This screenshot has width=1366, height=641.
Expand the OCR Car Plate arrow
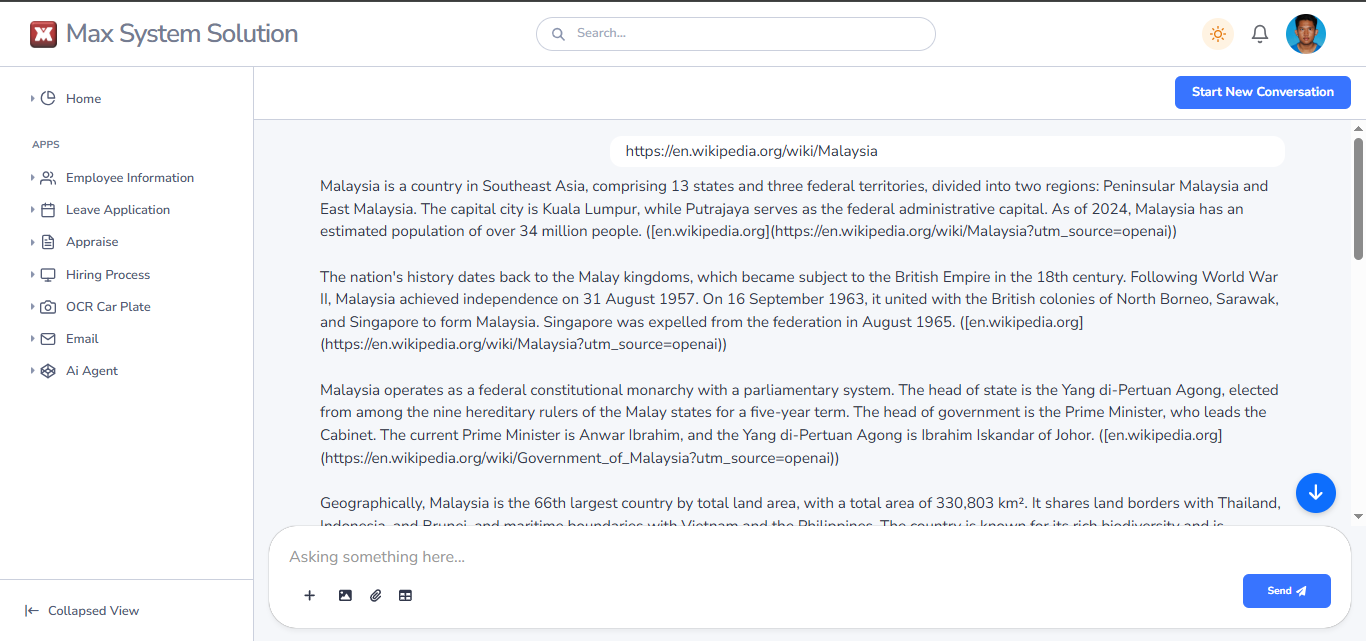point(32,307)
